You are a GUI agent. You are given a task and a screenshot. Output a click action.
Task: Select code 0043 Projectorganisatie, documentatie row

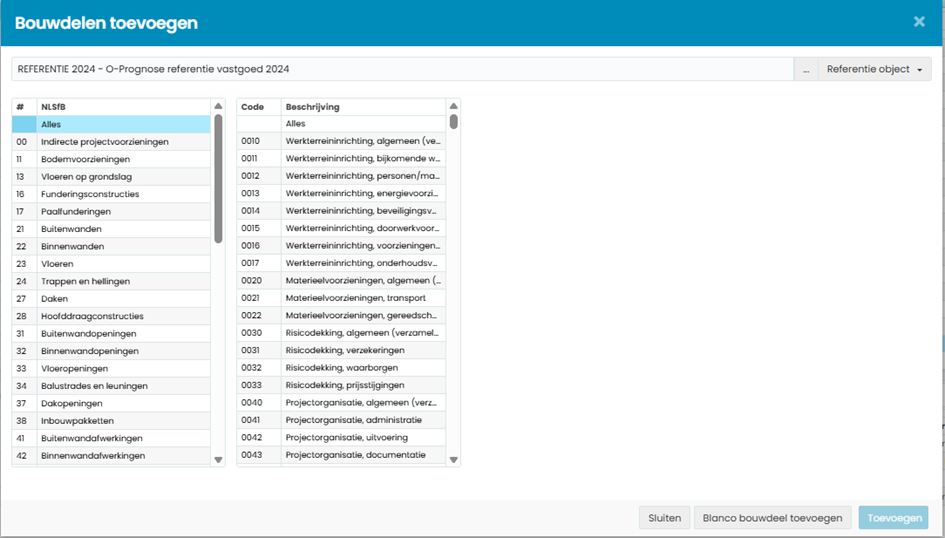341,455
